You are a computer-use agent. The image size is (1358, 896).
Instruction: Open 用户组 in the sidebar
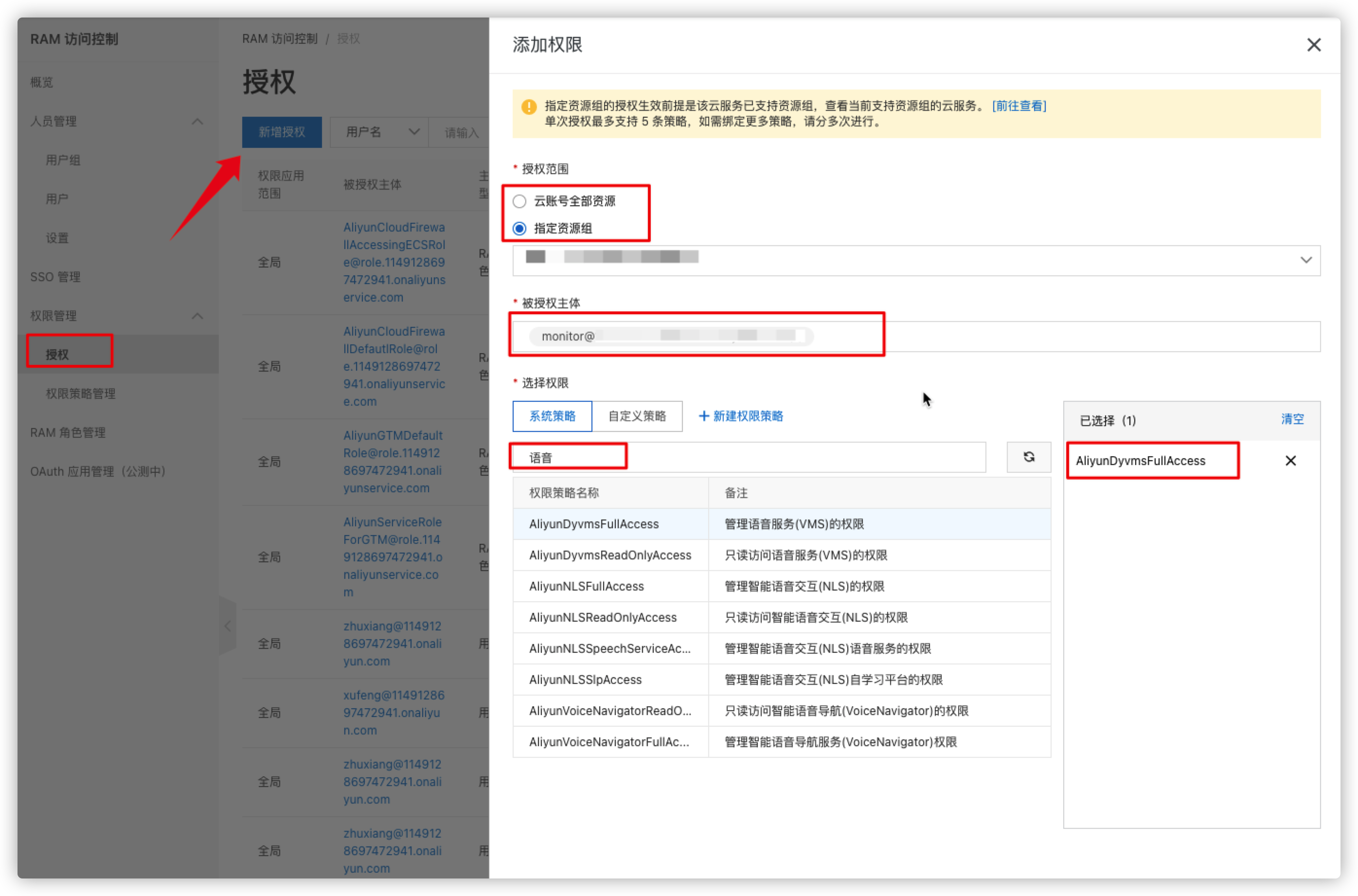click(63, 160)
